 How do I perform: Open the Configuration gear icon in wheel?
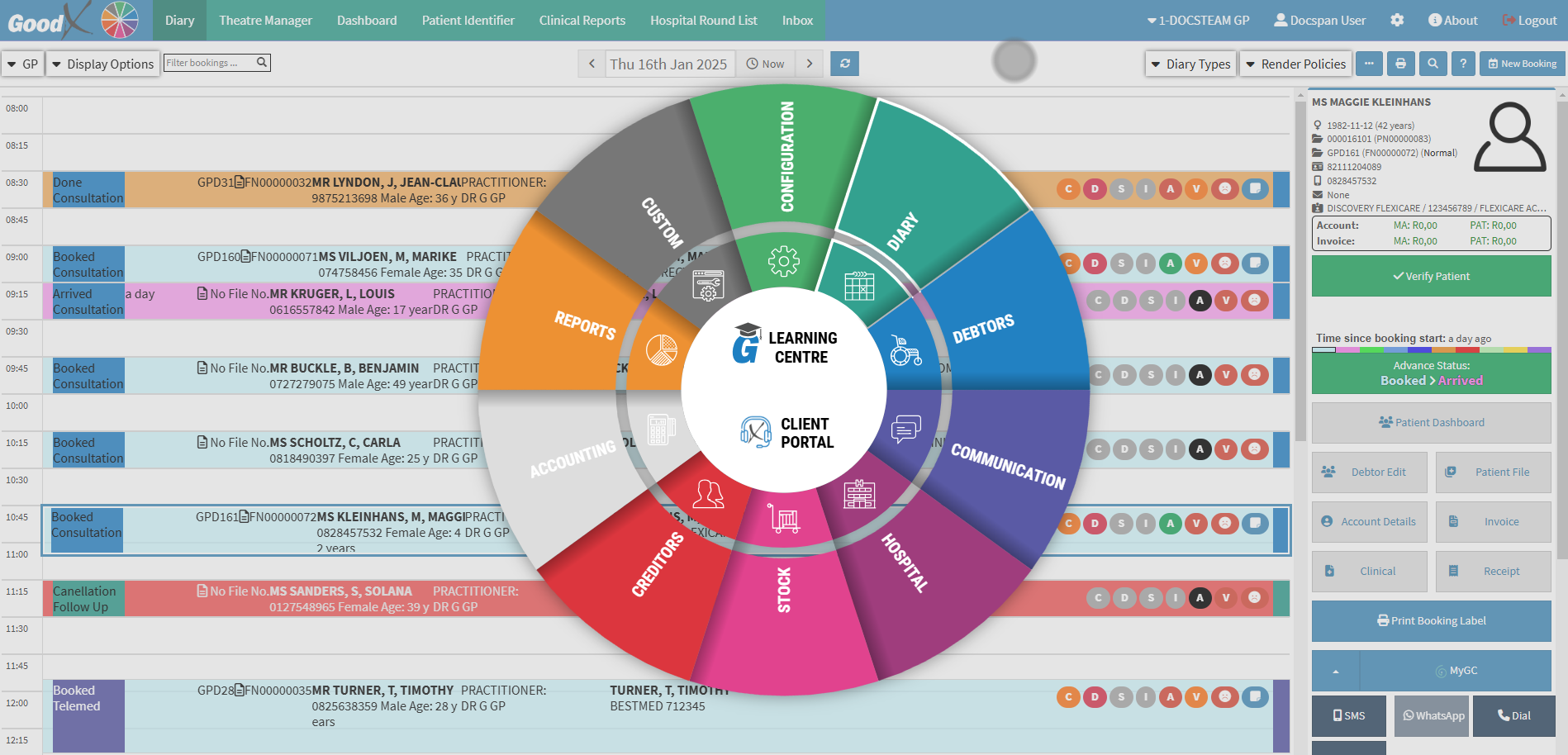tap(783, 261)
